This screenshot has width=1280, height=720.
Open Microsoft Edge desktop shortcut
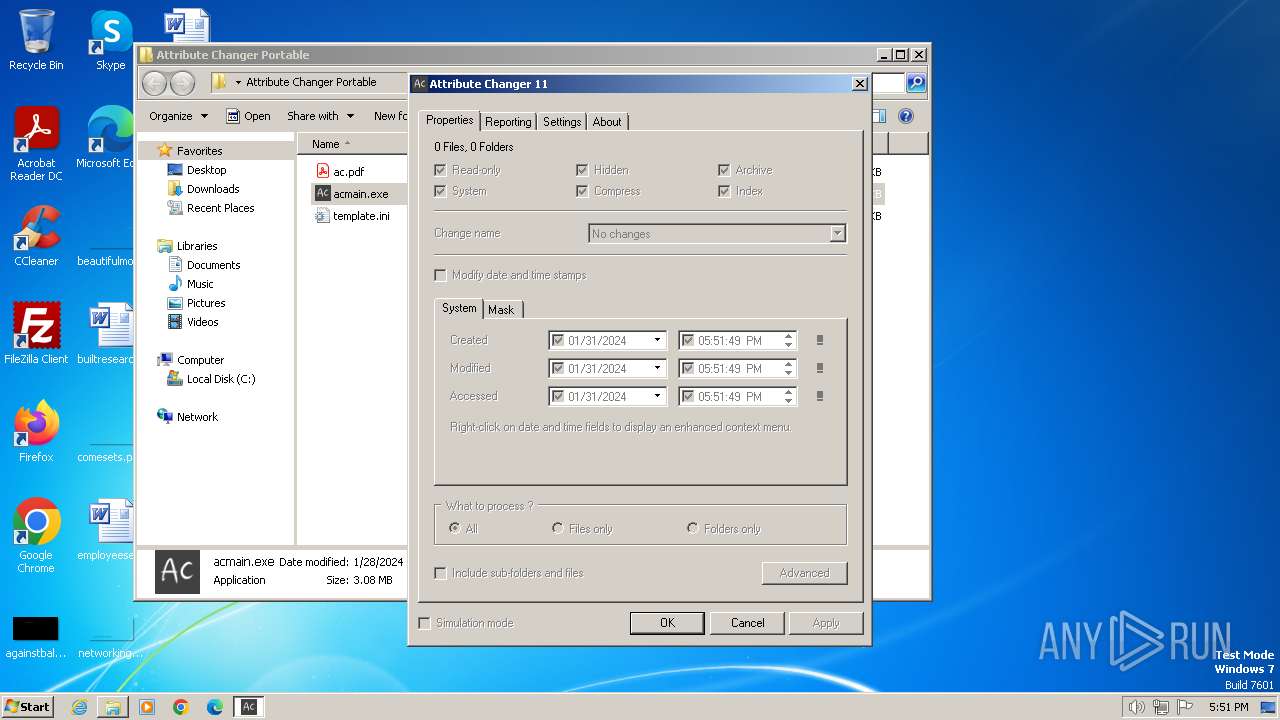tap(109, 137)
